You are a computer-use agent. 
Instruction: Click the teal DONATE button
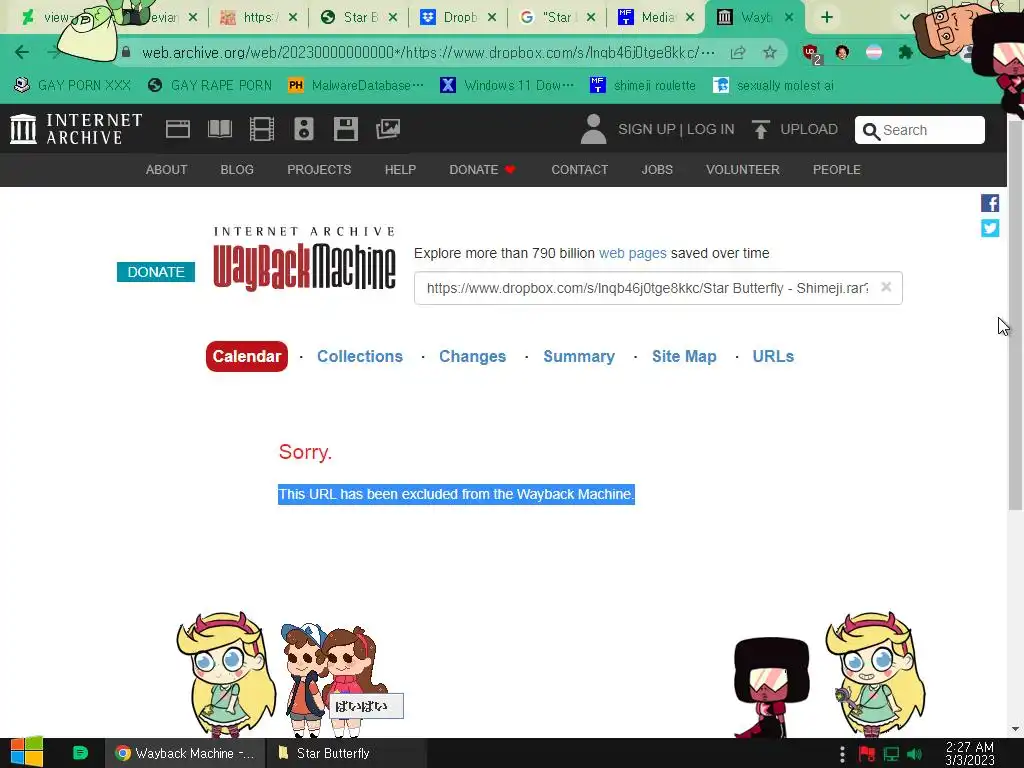click(x=156, y=272)
